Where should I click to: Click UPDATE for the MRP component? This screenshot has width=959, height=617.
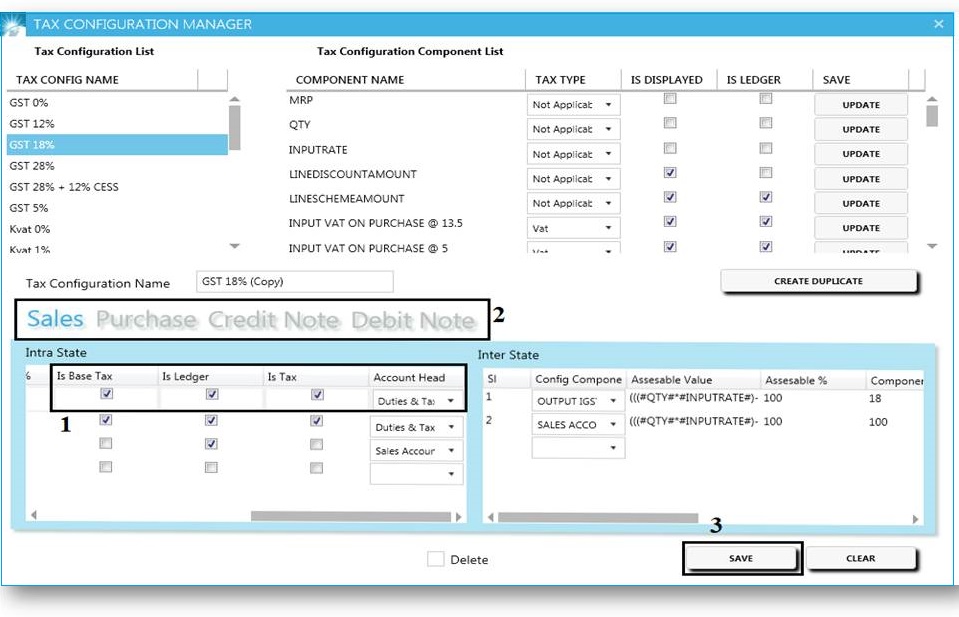coord(860,104)
